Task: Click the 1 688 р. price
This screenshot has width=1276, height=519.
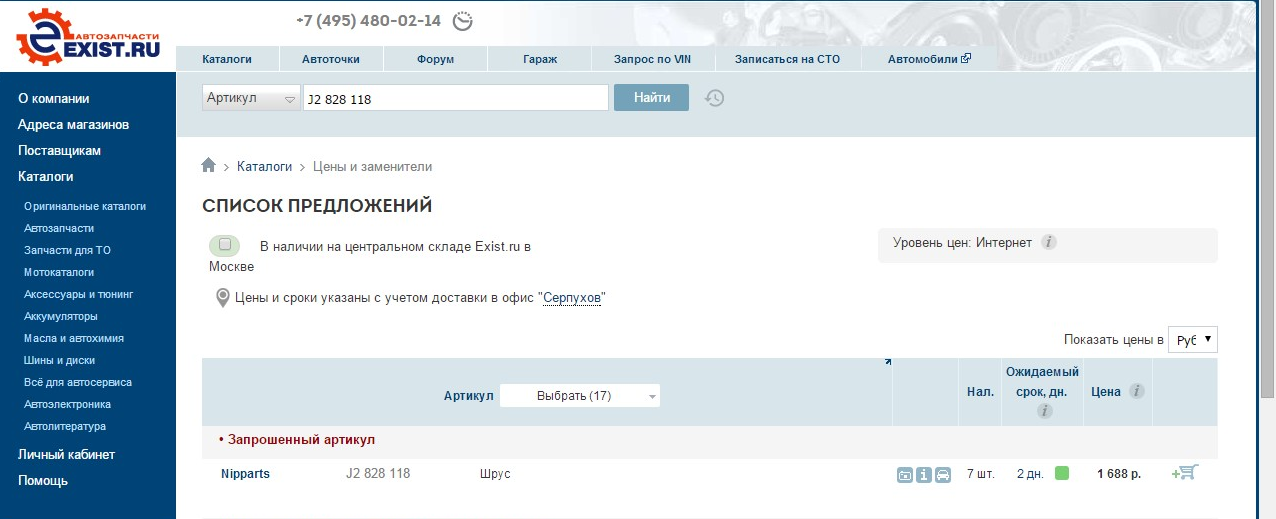Action: pyautogui.click(x=1119, y=473)
